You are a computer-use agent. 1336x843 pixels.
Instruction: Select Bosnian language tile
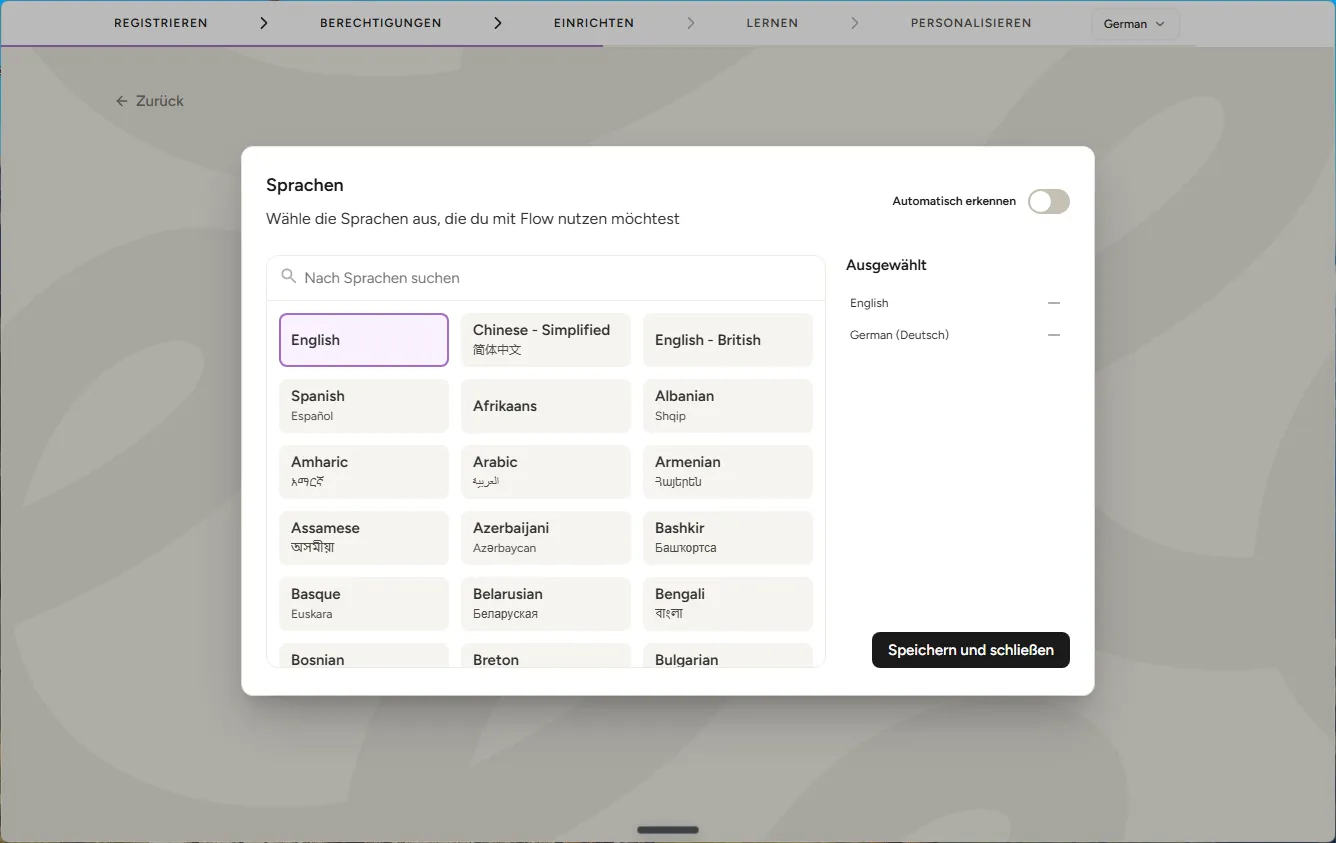point(364,656)
